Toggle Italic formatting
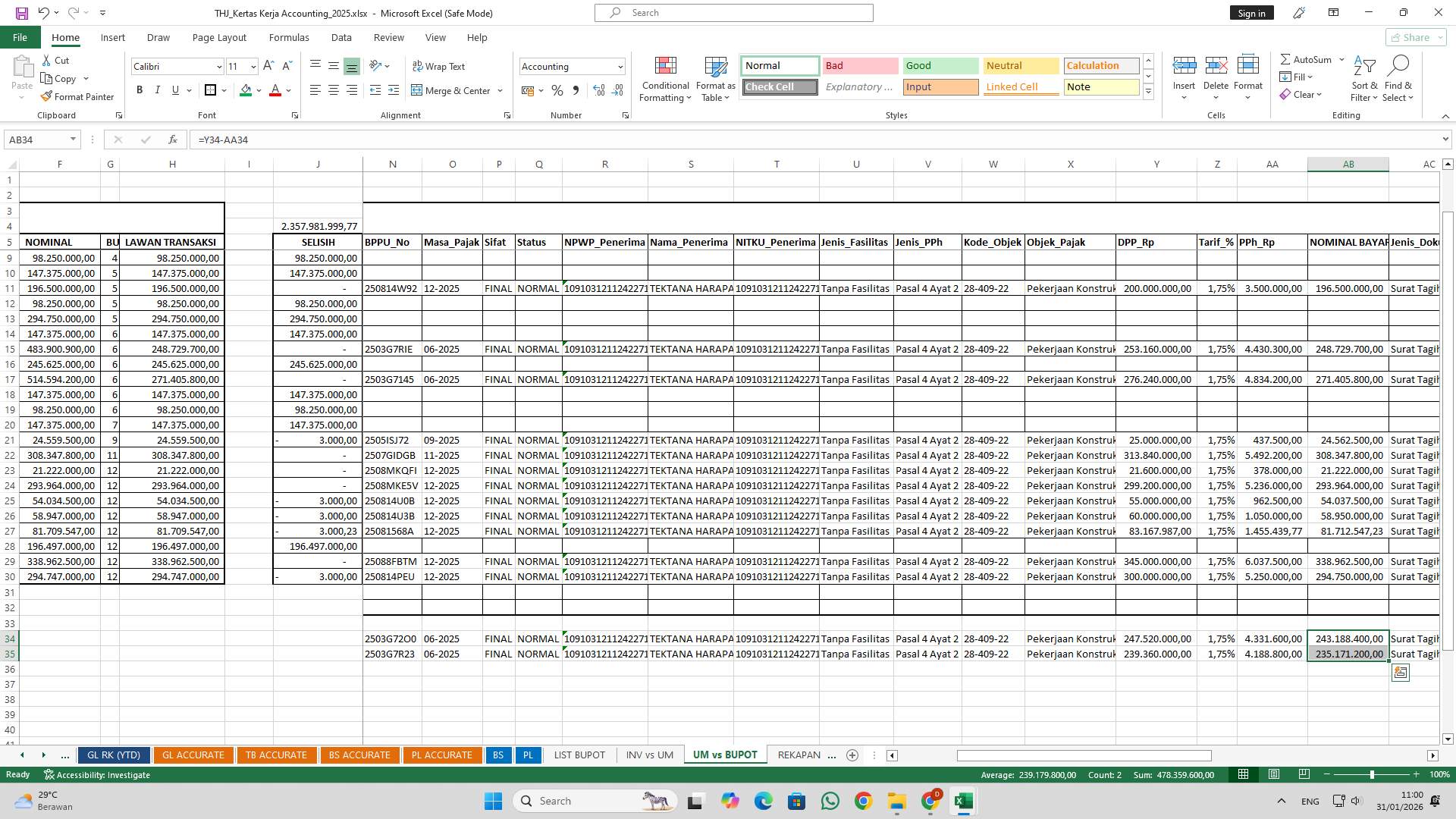Viewport: 1456px width, 819px height. pos(157,90)
